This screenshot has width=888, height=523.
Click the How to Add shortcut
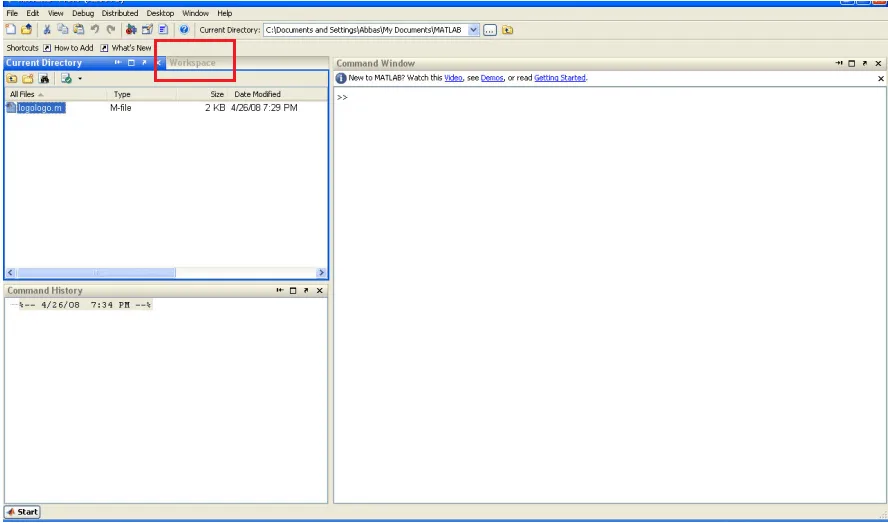click(69, 48)
